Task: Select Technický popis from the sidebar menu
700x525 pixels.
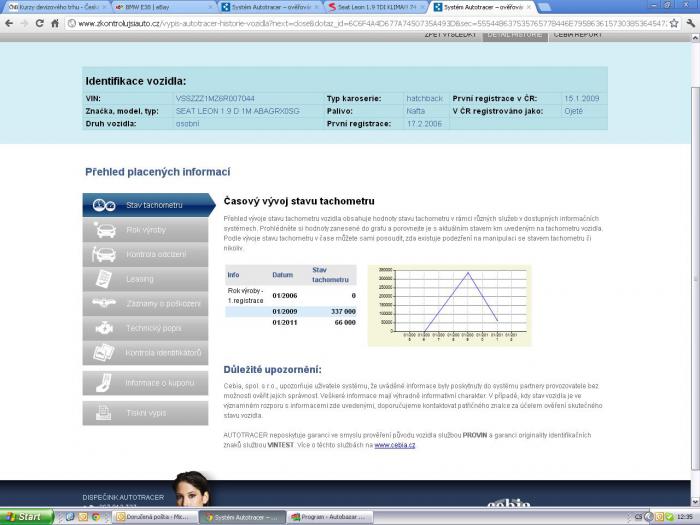Action: click(x=154, y=328)
